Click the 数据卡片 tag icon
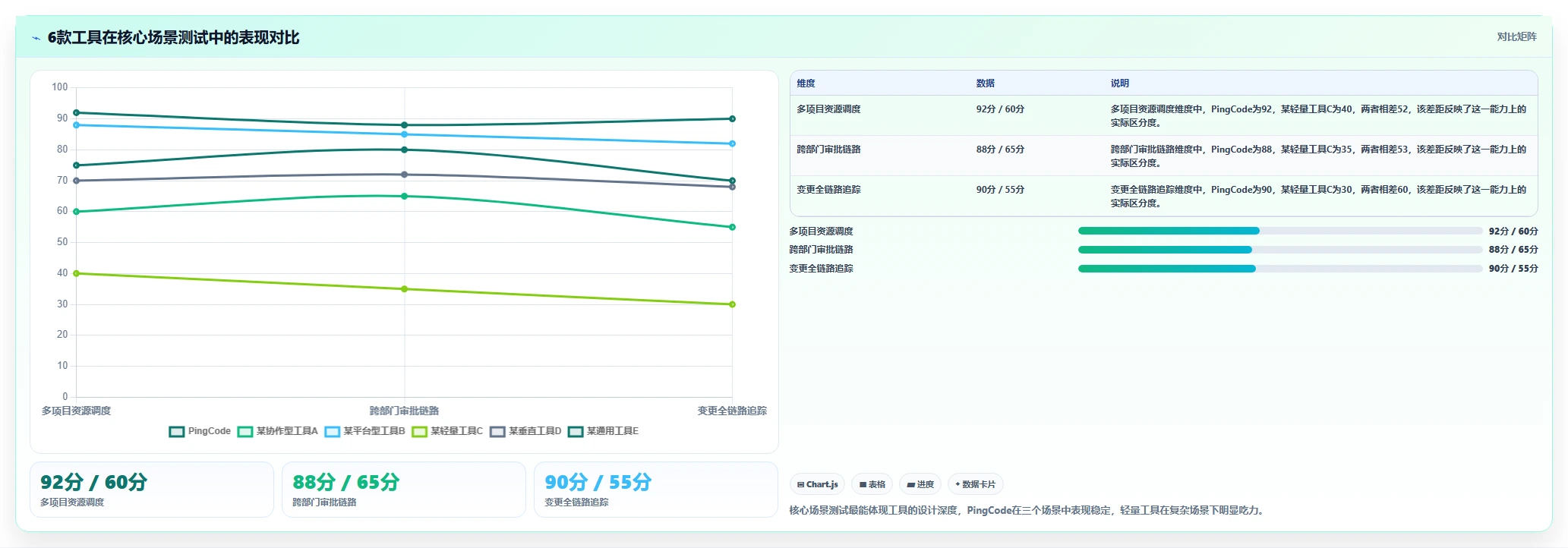This screenshot has width=1568, height=548. click(958, 484)
